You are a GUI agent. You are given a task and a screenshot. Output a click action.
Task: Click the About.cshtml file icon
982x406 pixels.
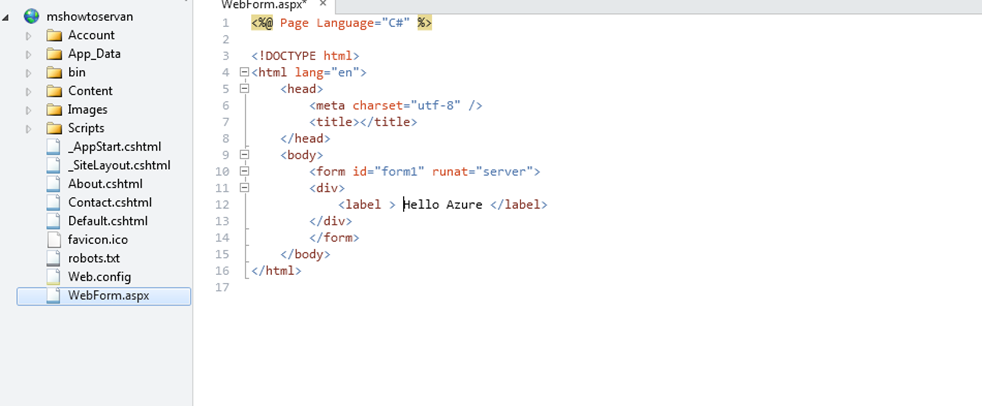54,184
